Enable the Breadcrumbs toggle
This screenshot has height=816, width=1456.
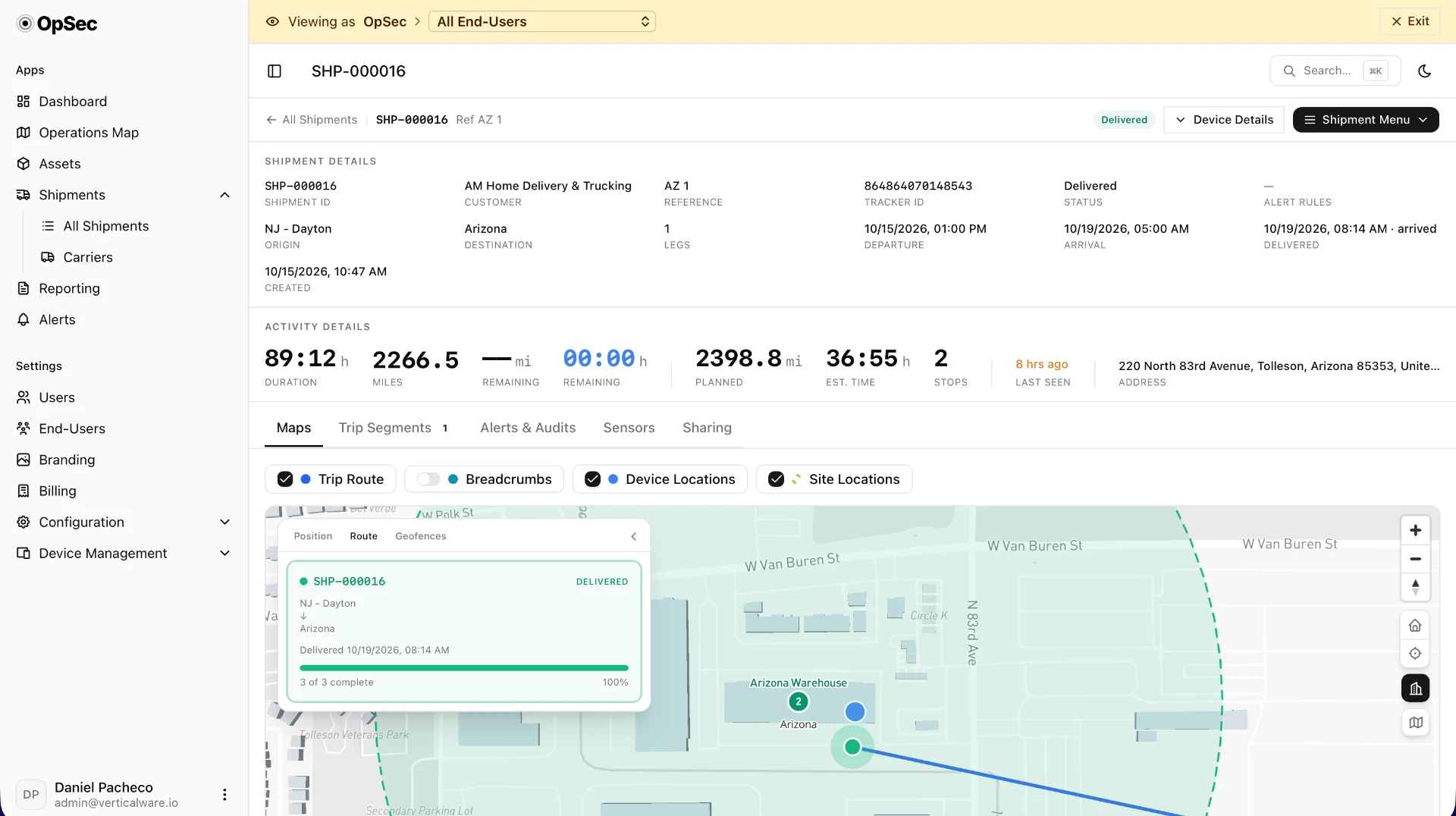coord(428,479)
